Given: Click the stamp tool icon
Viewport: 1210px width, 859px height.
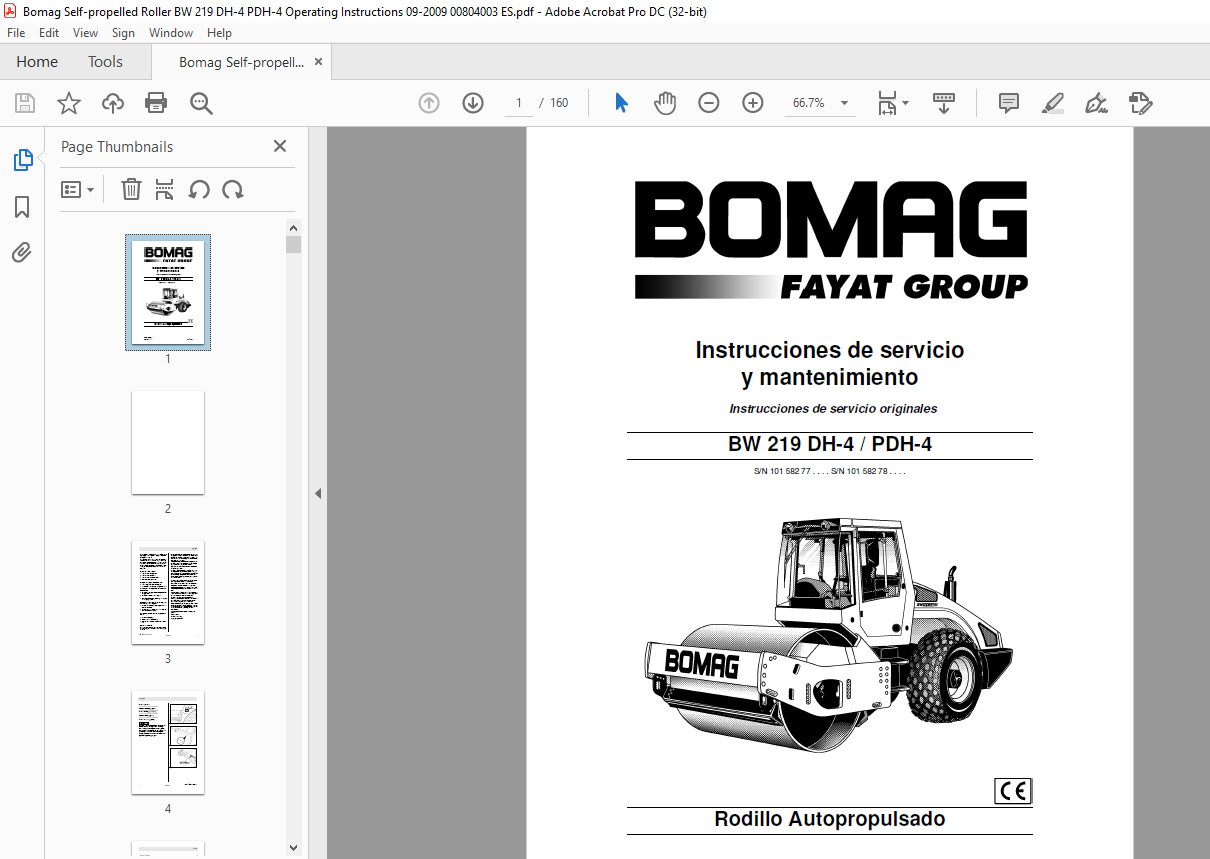Looking at the screenshot, I should pos(1140,103).
